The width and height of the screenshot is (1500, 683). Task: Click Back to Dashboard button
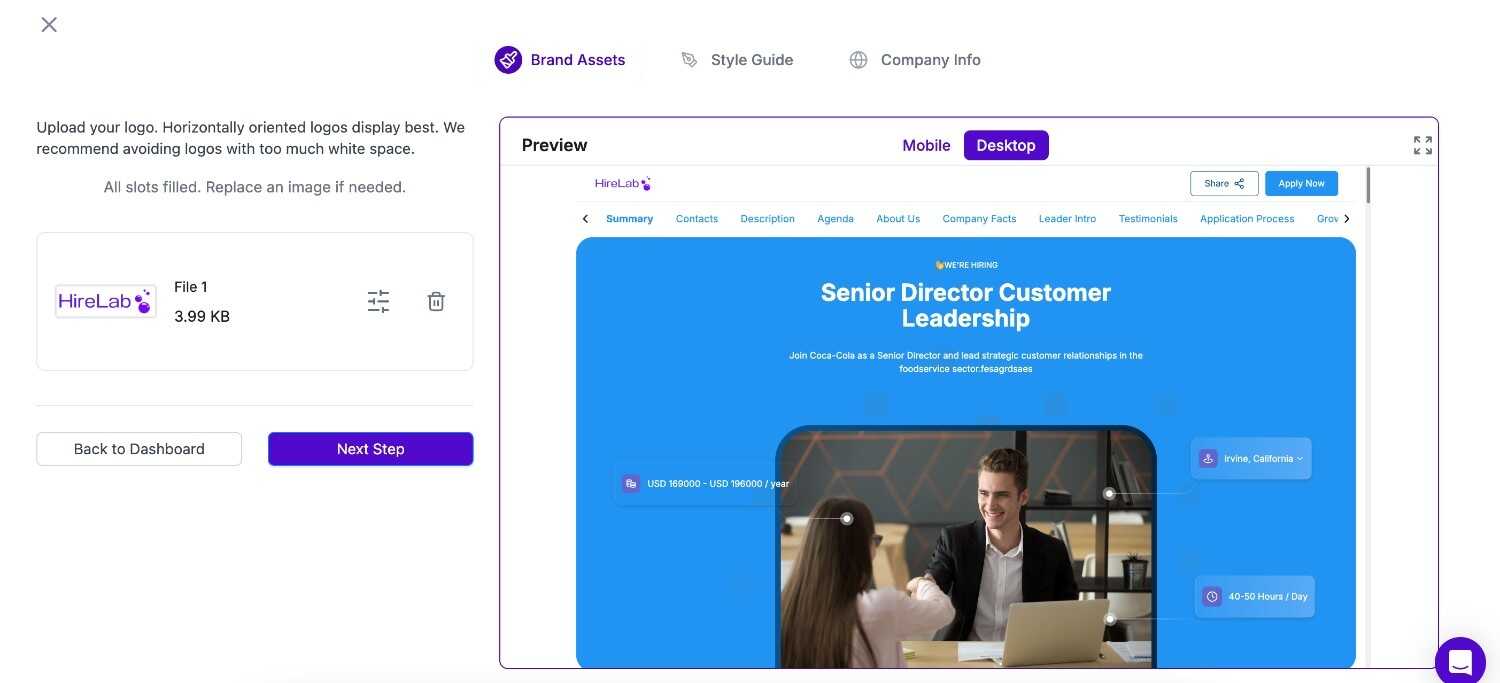click(139, 449)
